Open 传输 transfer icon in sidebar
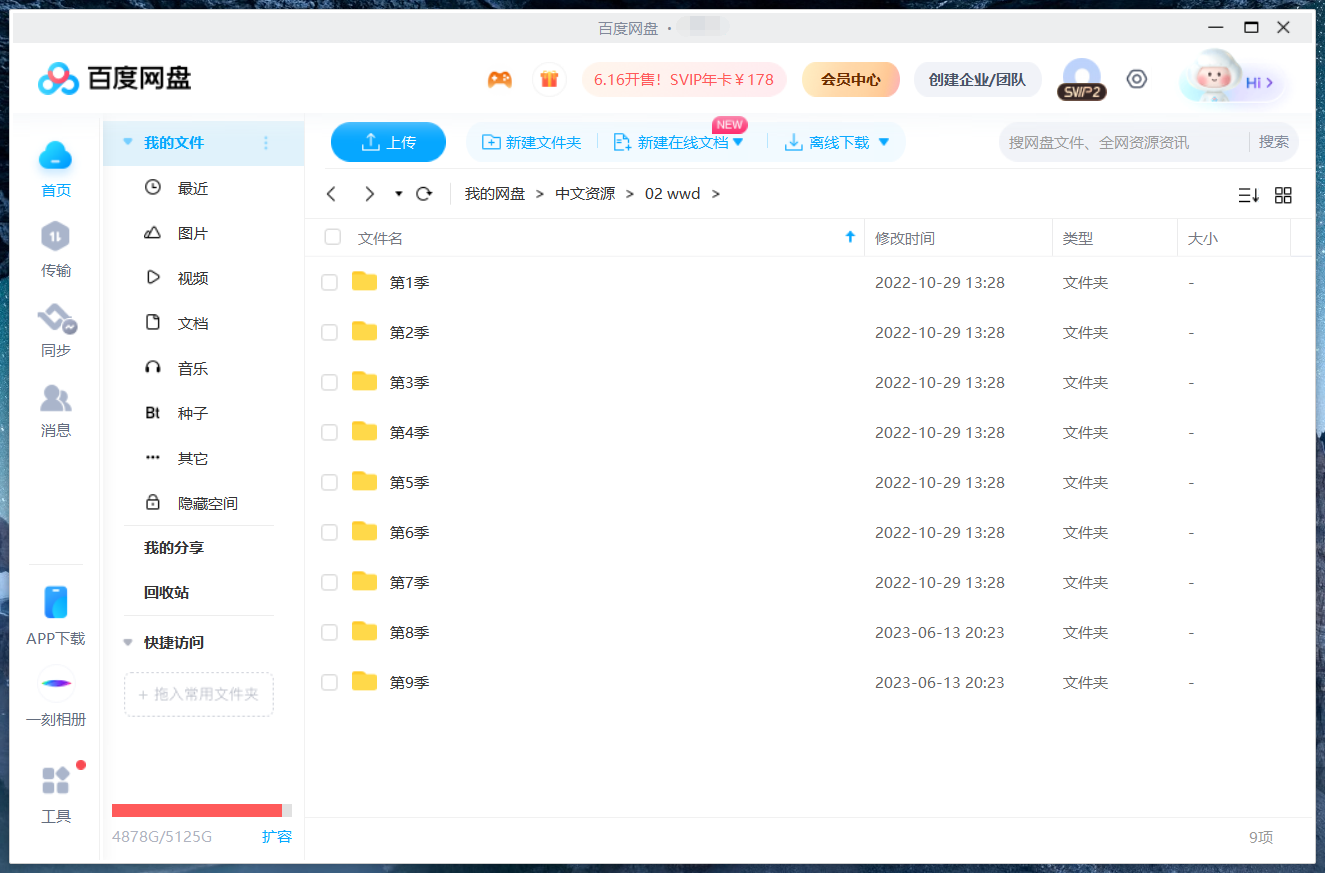1325x873 pixels. tap(56, 237)
